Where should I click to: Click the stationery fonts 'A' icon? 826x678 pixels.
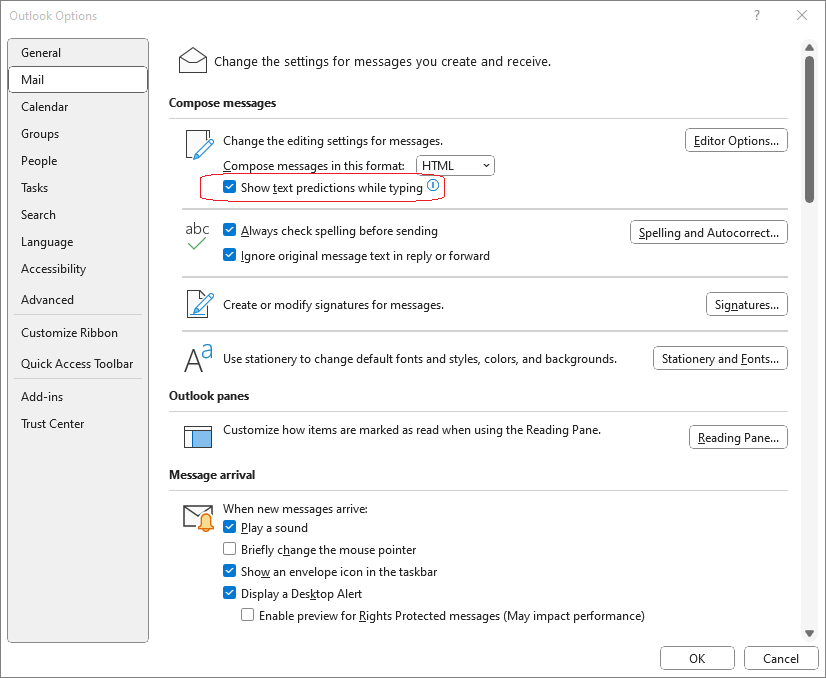198,358
